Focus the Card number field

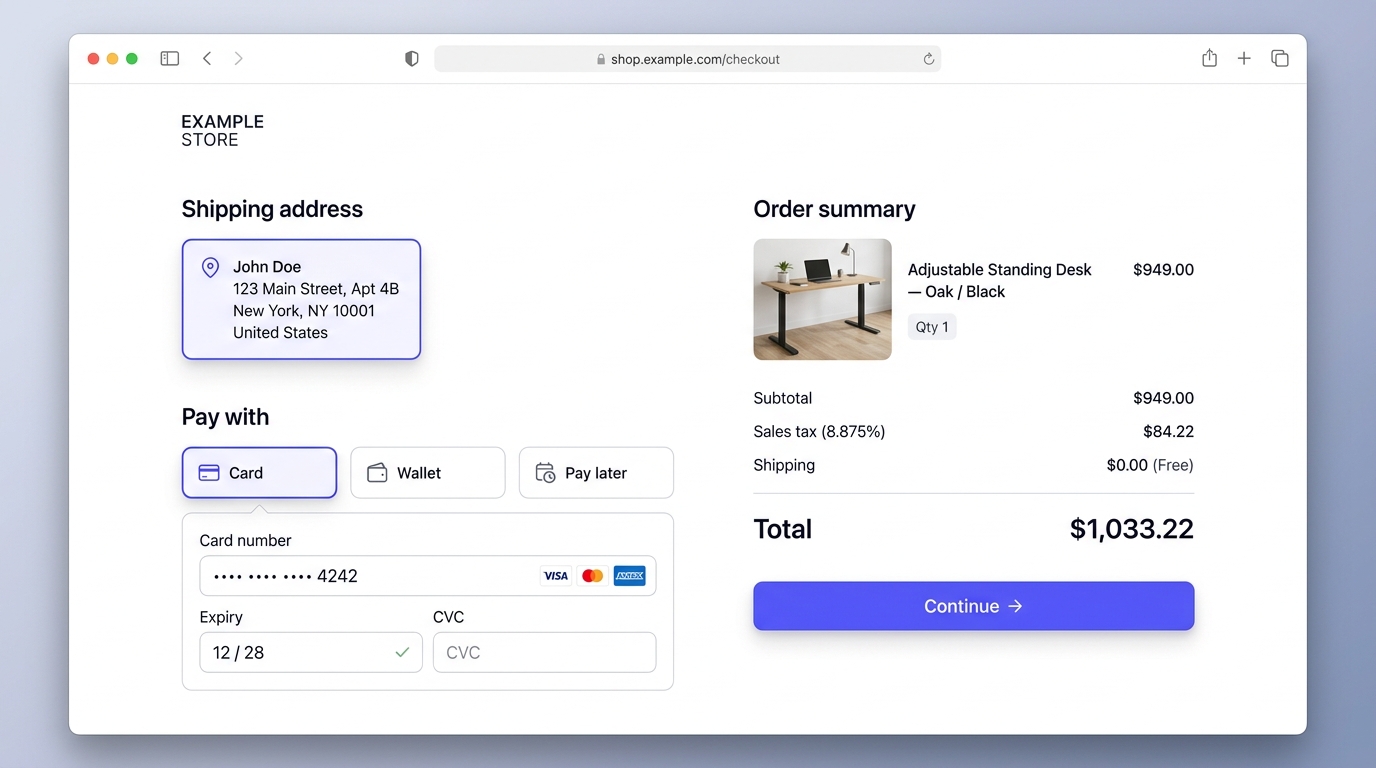click(428, 576)
